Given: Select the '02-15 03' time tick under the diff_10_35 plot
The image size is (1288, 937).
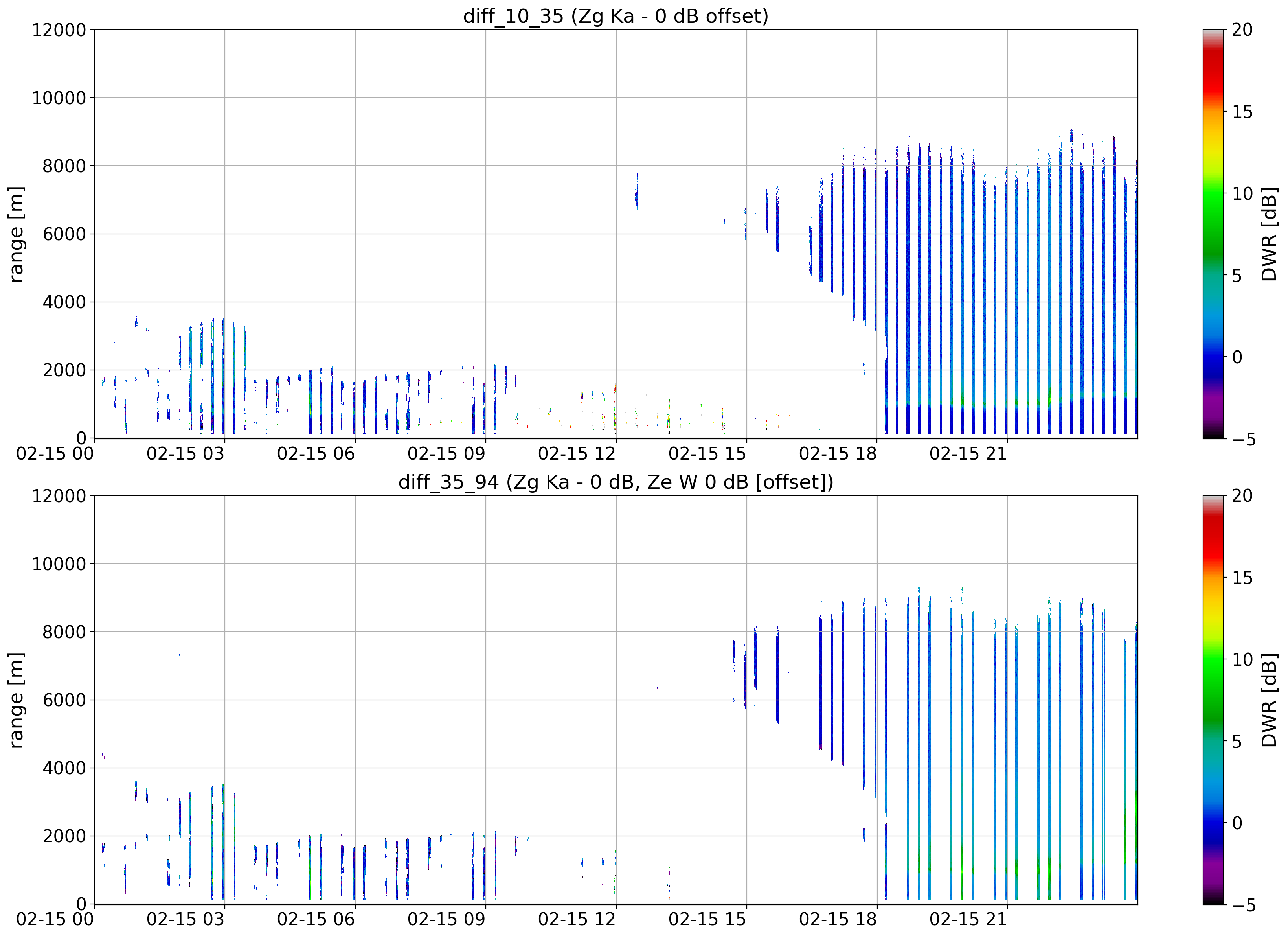Looking at the screenshot, I should point(185,454).
